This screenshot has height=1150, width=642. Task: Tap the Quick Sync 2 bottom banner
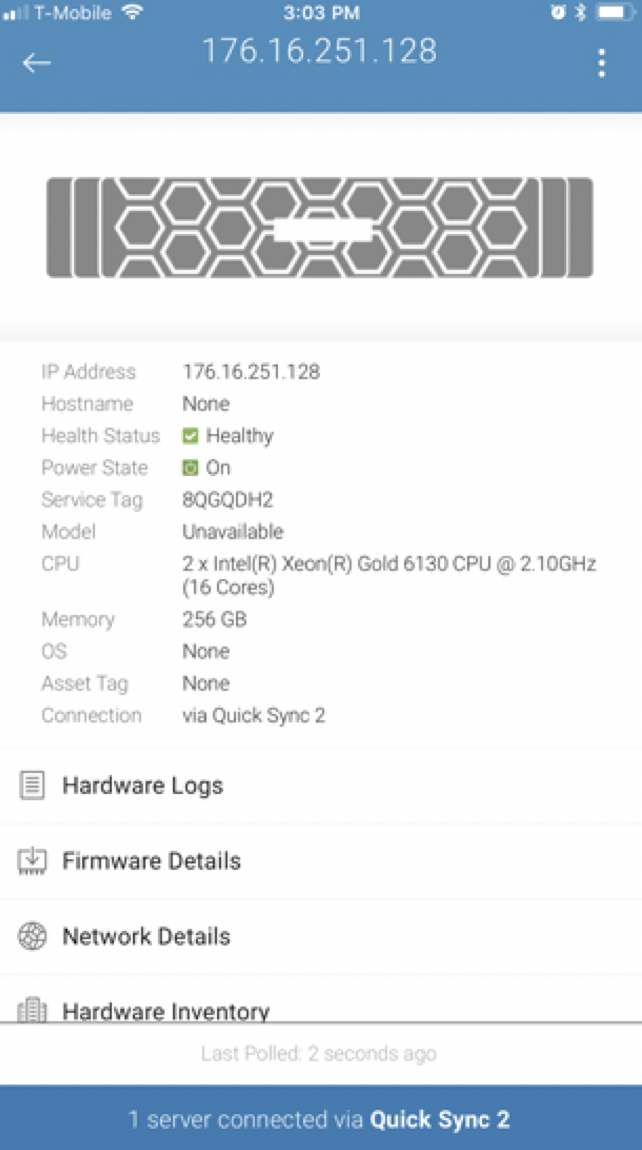pos(321,1118)
